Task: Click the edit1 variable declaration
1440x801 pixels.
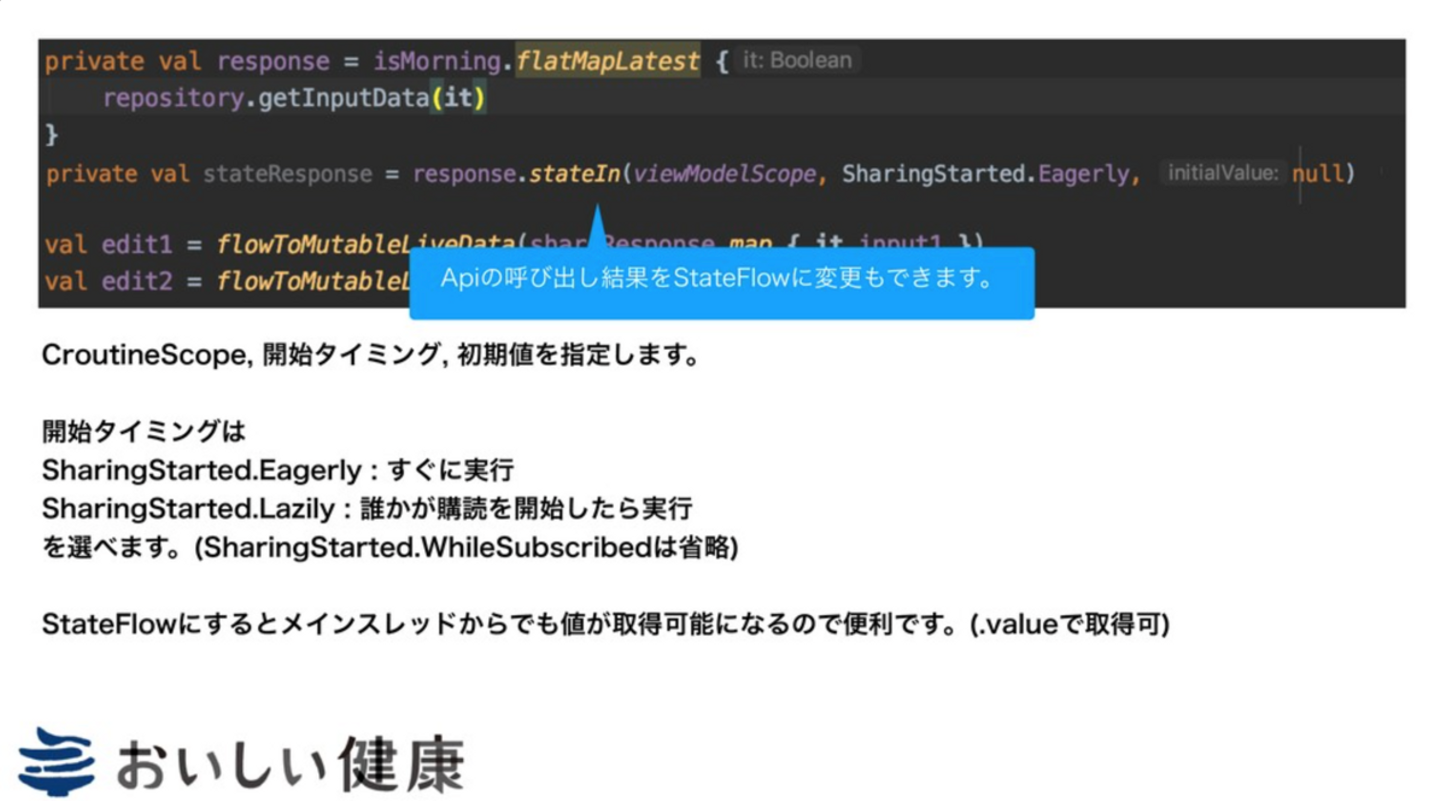Action: point(130,244)
